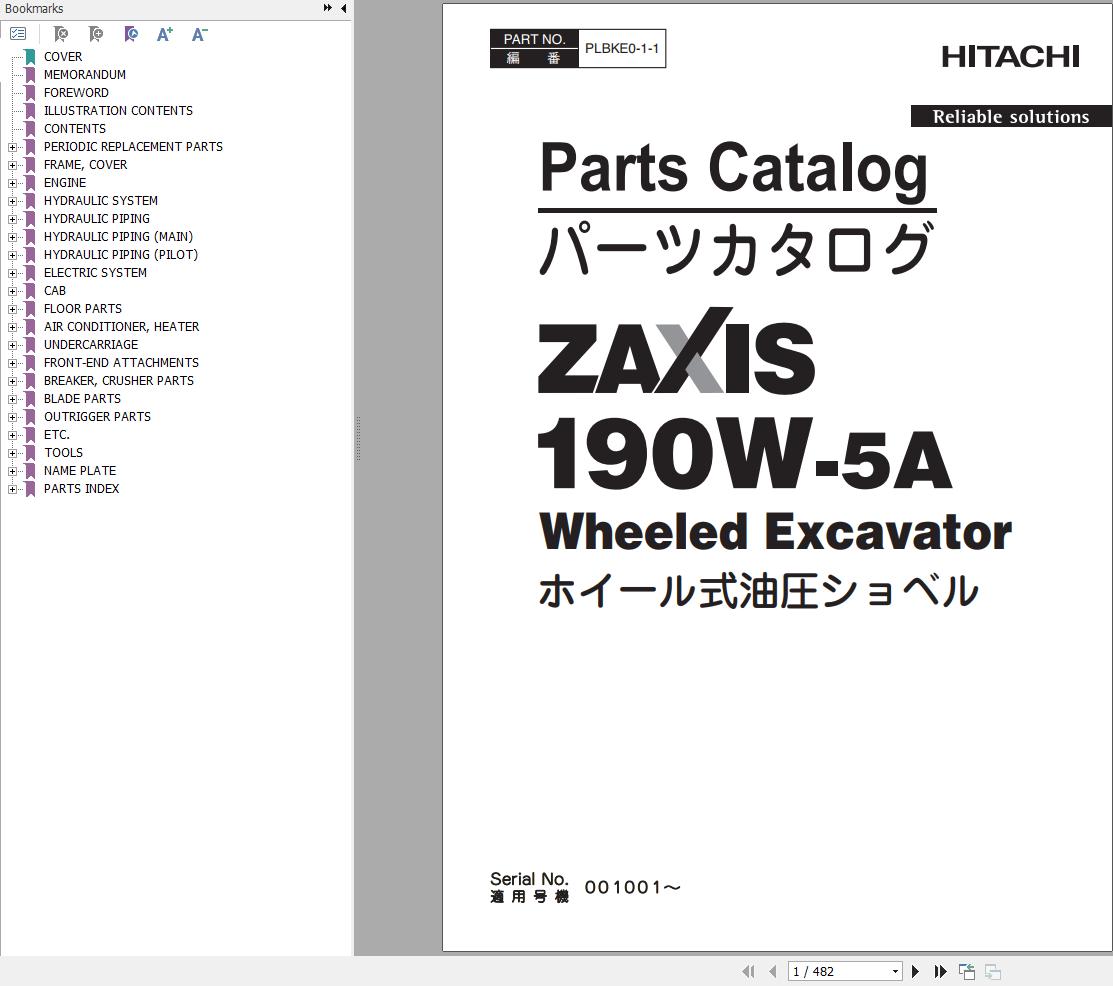Click the bookmark icon beside CAB
Image resolution: width=1113 pixels, height=986 pixels.
tap(30, 291)
